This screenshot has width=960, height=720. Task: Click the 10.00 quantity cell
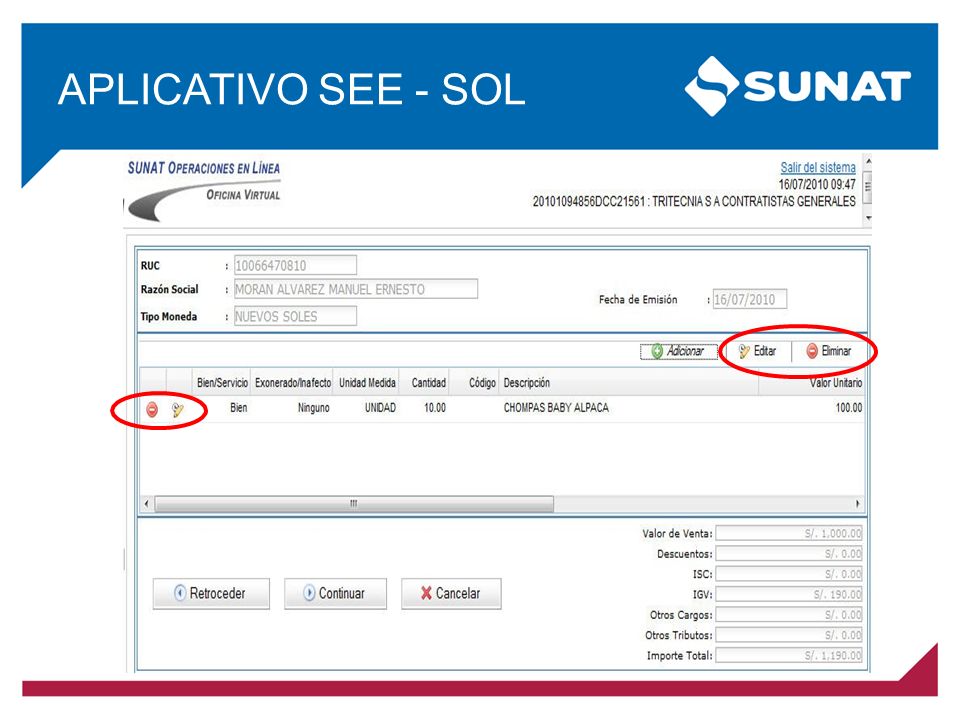click(x=435, y=408)
